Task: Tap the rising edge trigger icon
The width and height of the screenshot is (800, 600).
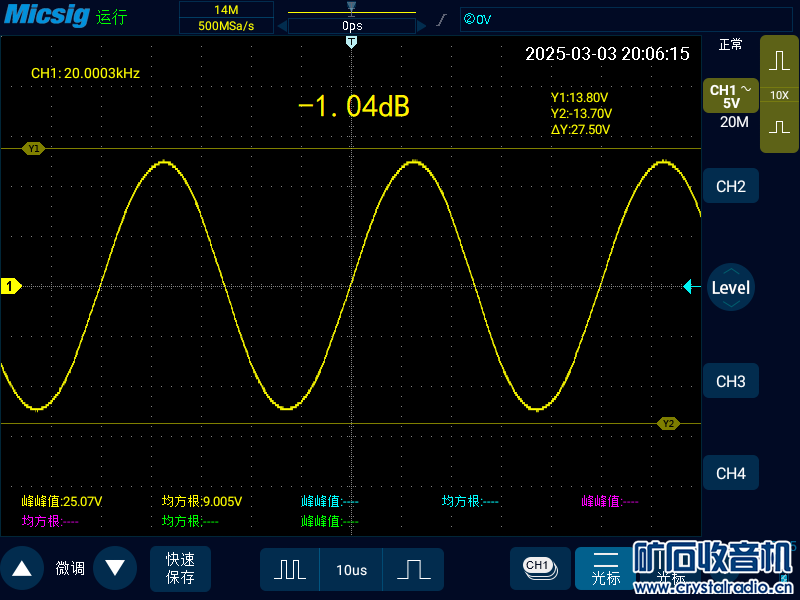Action: [442, 20]
